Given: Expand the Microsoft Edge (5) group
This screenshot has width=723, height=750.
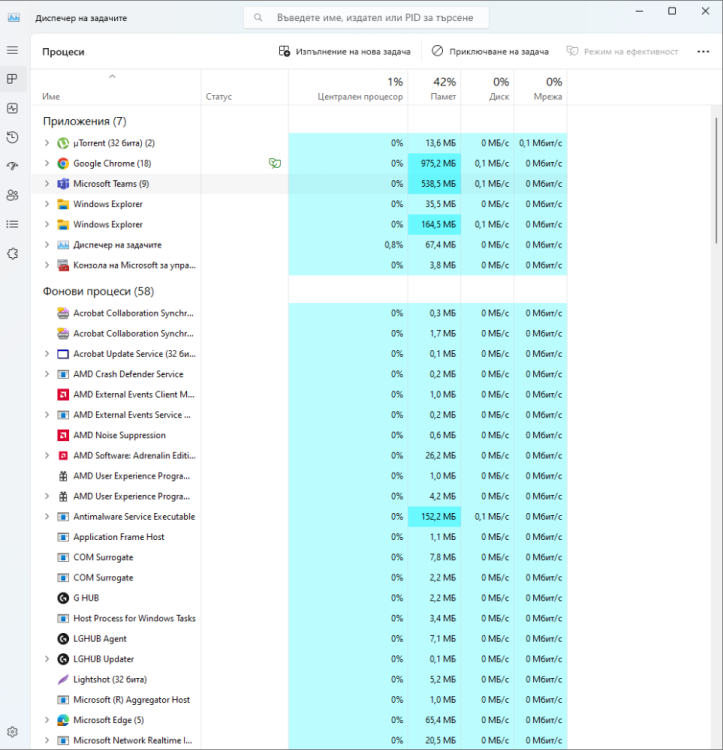Looking at the screenshot, I should [x=47, y=720].
